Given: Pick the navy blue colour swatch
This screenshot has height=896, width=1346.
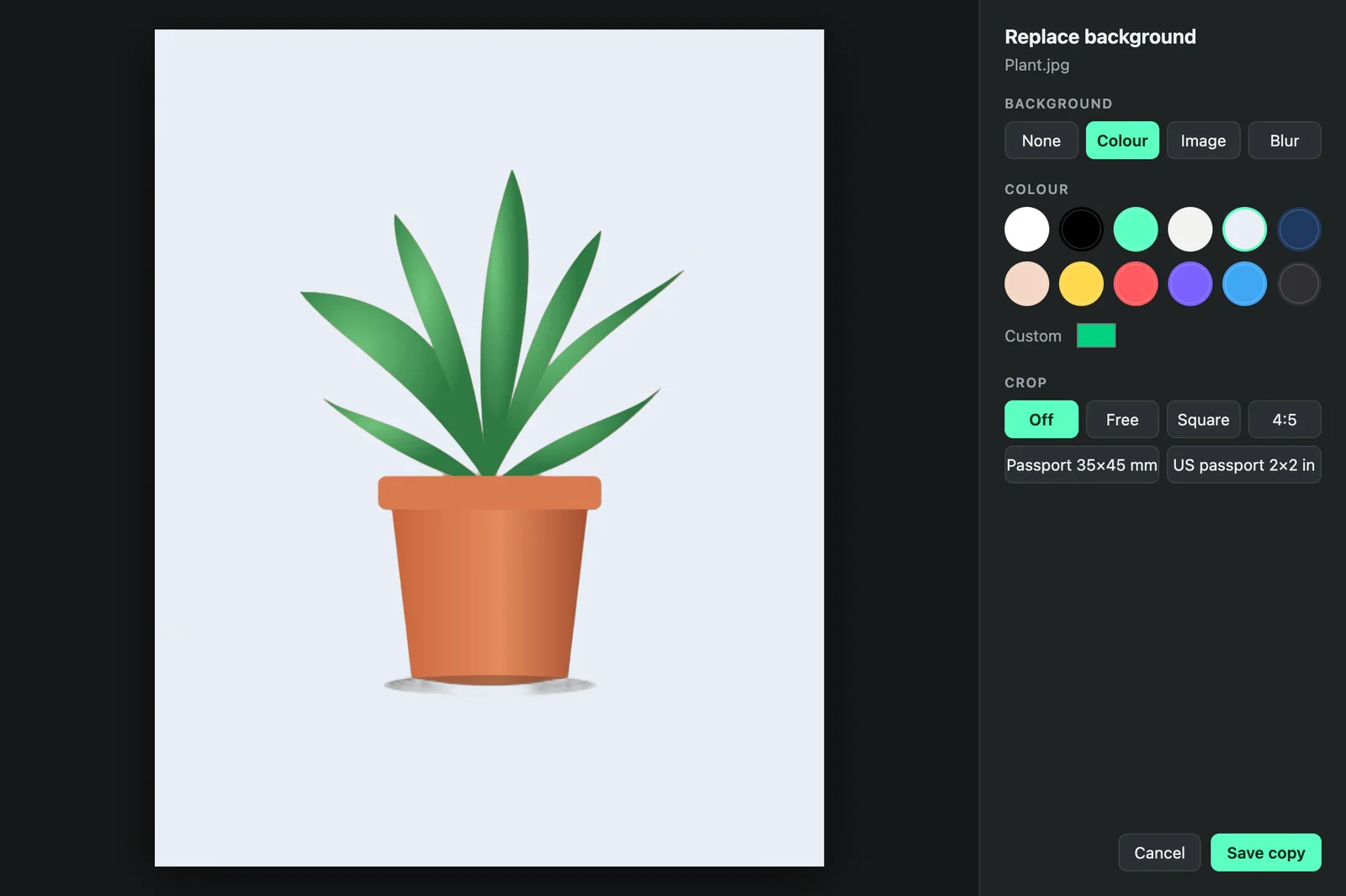Looking at the screenshot, I should click(x=1299, y=229).
